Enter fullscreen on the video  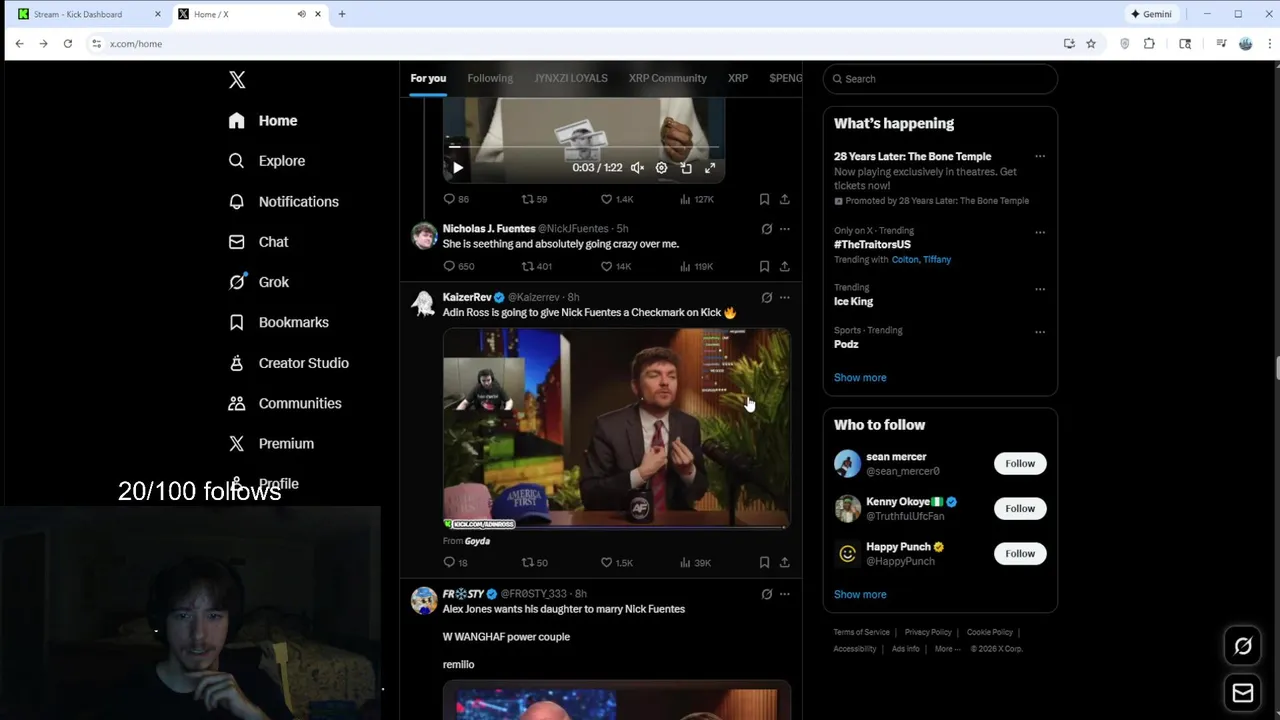710,168
